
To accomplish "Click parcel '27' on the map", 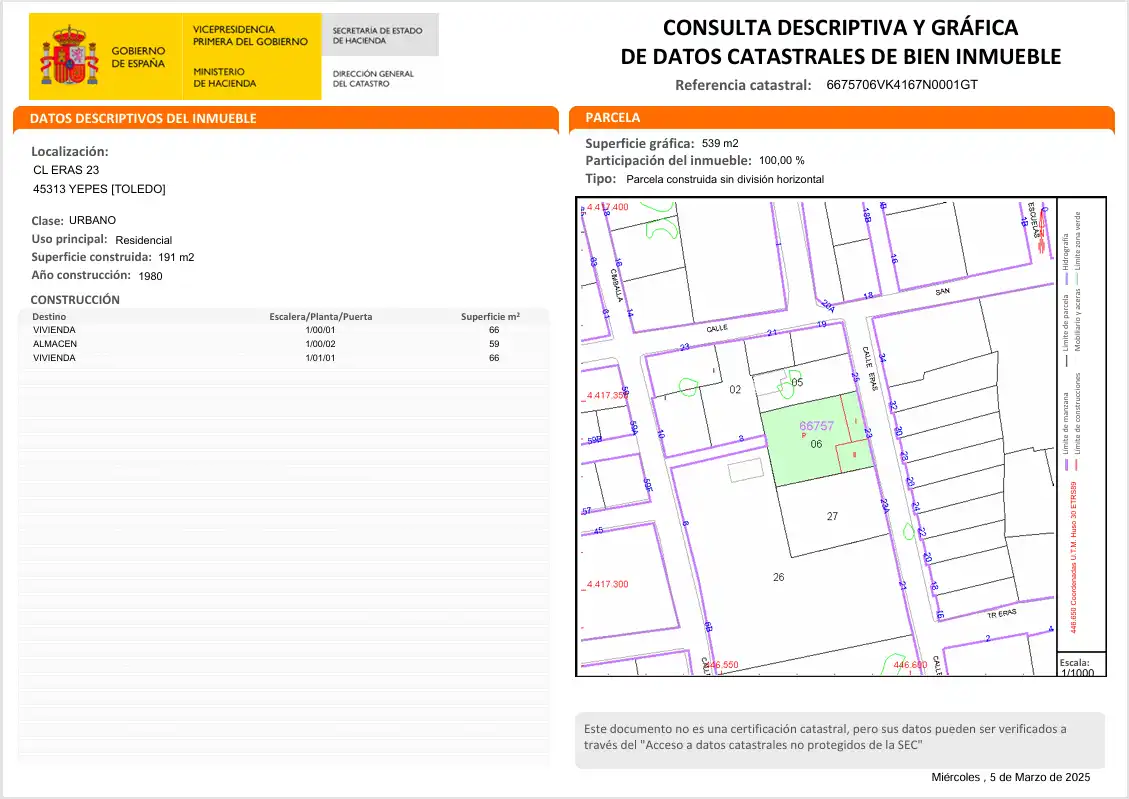I will point(832,516).
